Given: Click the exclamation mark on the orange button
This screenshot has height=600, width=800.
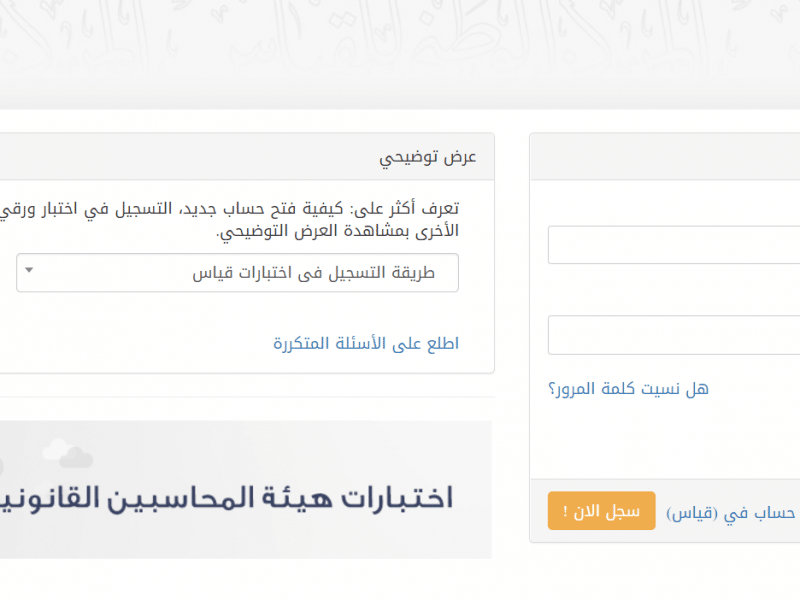Looking at the screenshot, I should point(565,511).
